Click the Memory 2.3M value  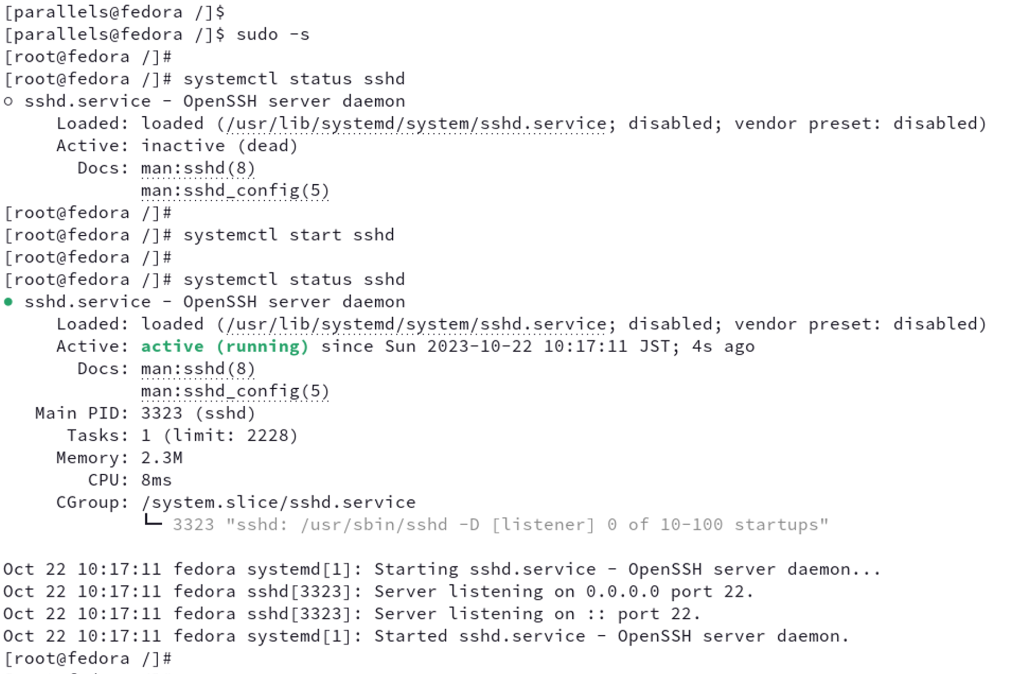pyautogui.click(x=162, y=458)
